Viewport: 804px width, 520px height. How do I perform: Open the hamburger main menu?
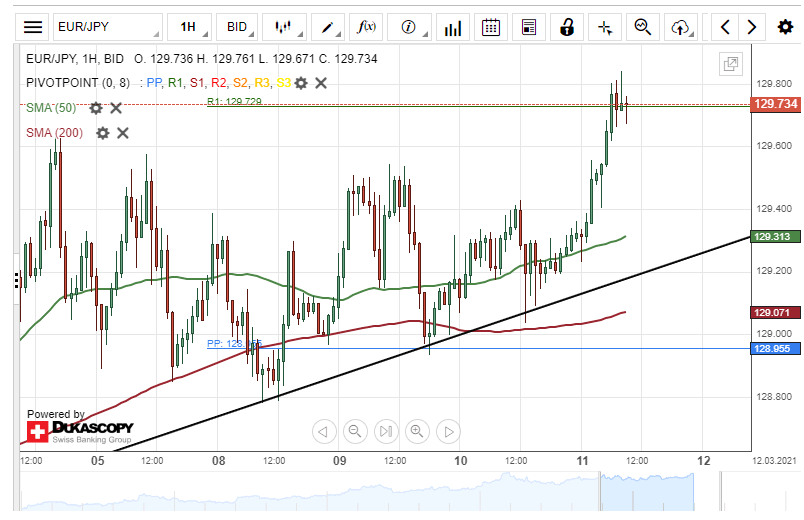point(33,27)
